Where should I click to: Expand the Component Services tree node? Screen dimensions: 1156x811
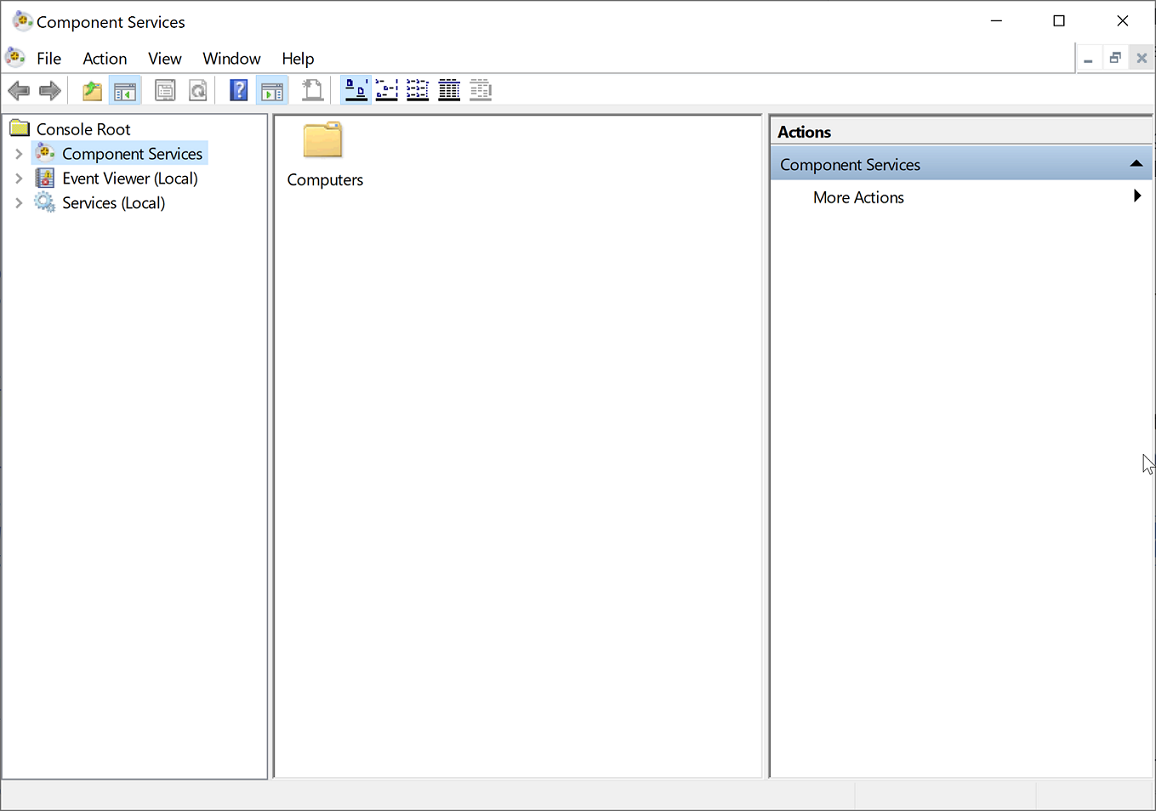(x=18, y=153)
